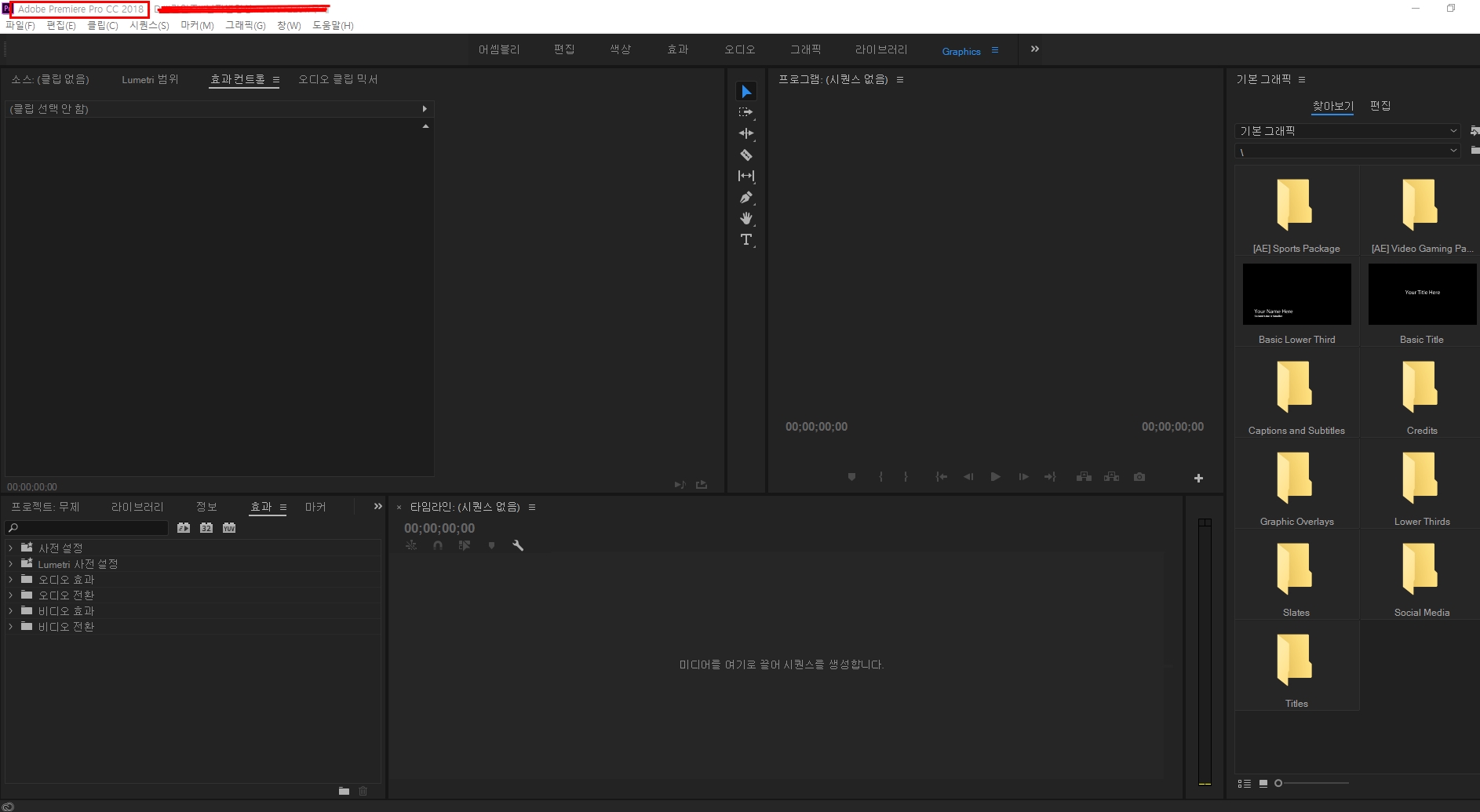Screen dimensions: 1480x812
Task: Select the Type tool
Action: 746,239
